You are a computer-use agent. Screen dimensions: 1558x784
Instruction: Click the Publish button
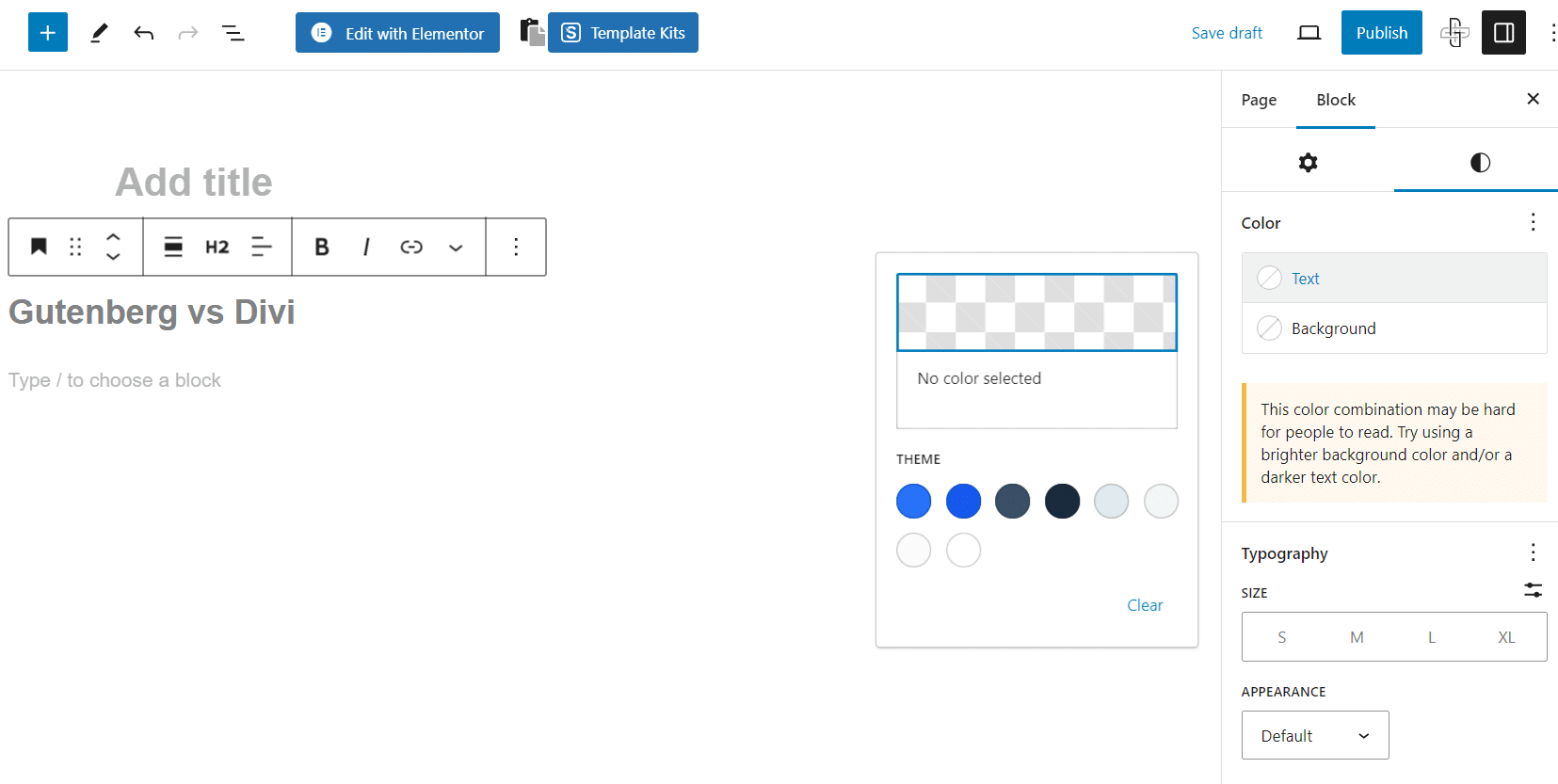coord(1381,33)
